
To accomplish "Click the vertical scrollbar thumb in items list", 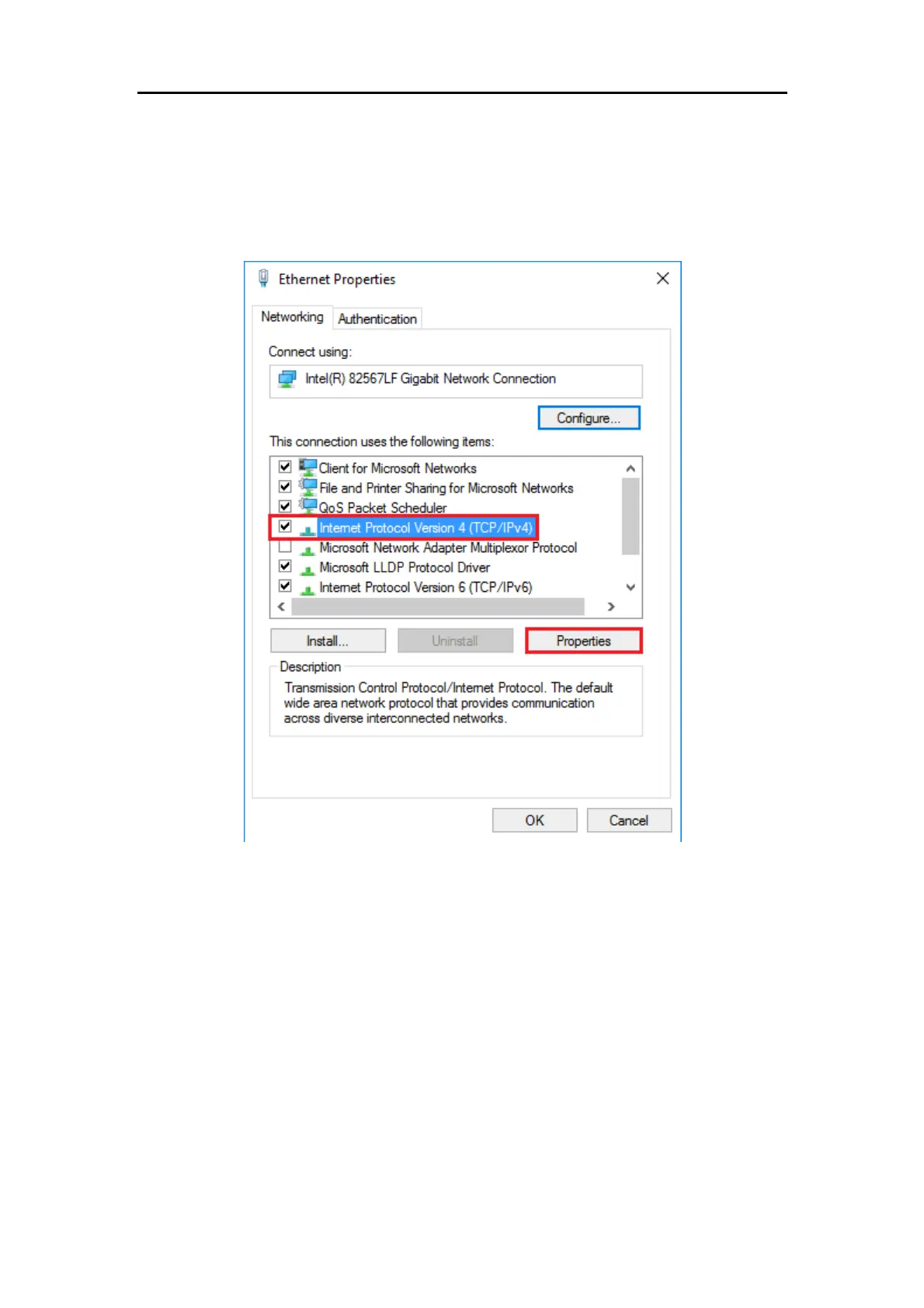I will (630, 517).
